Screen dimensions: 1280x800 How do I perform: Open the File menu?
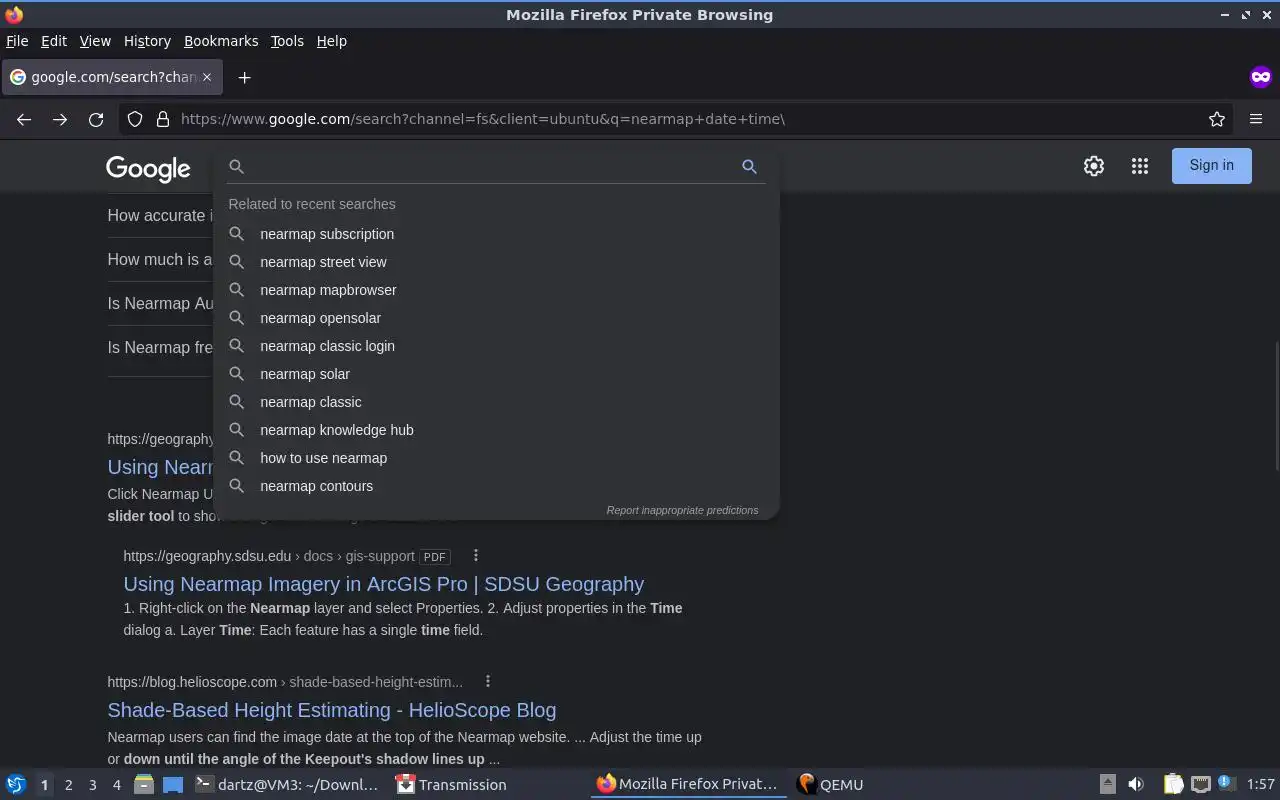coord(17,41)
